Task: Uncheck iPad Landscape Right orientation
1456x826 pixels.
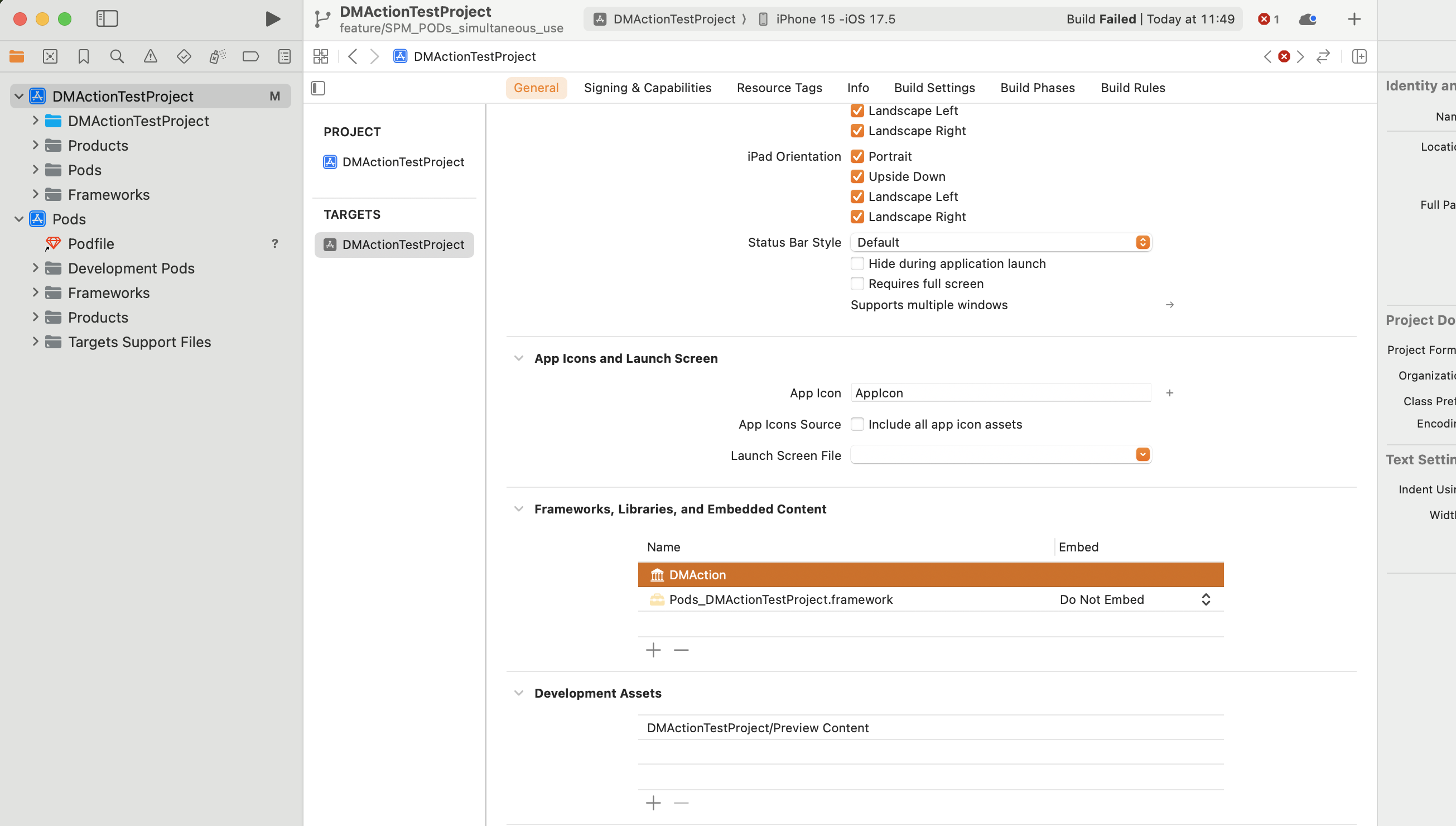Action: click(x=857, y=217)
